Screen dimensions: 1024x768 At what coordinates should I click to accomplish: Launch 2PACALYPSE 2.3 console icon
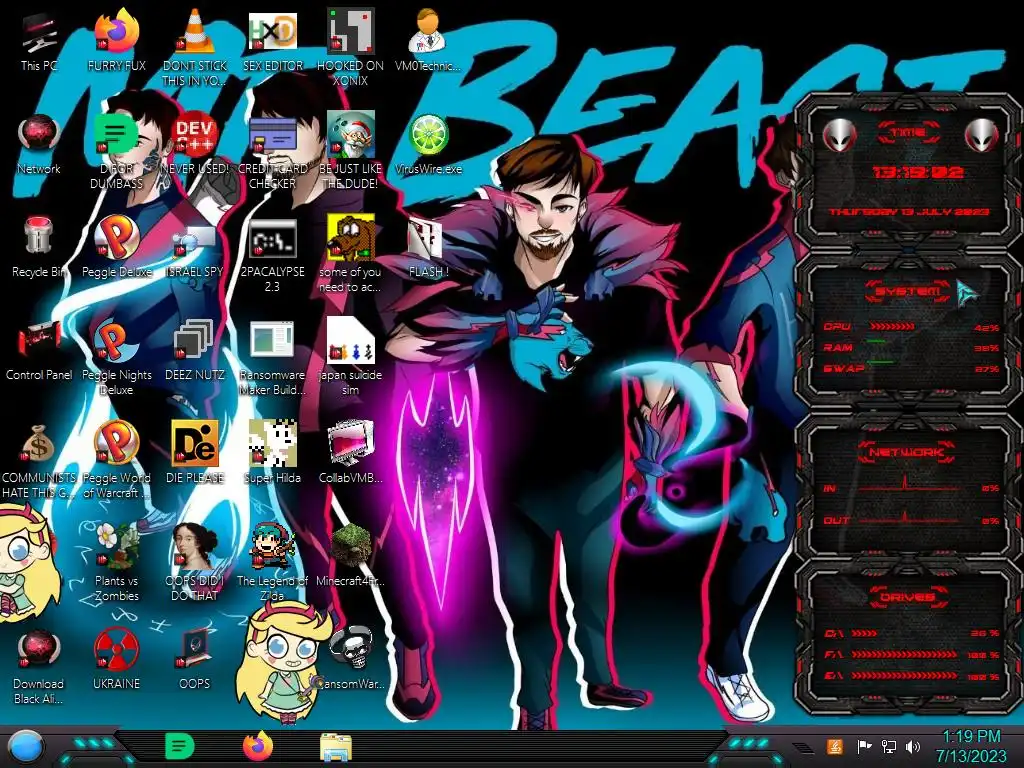(x=272, y=255)
